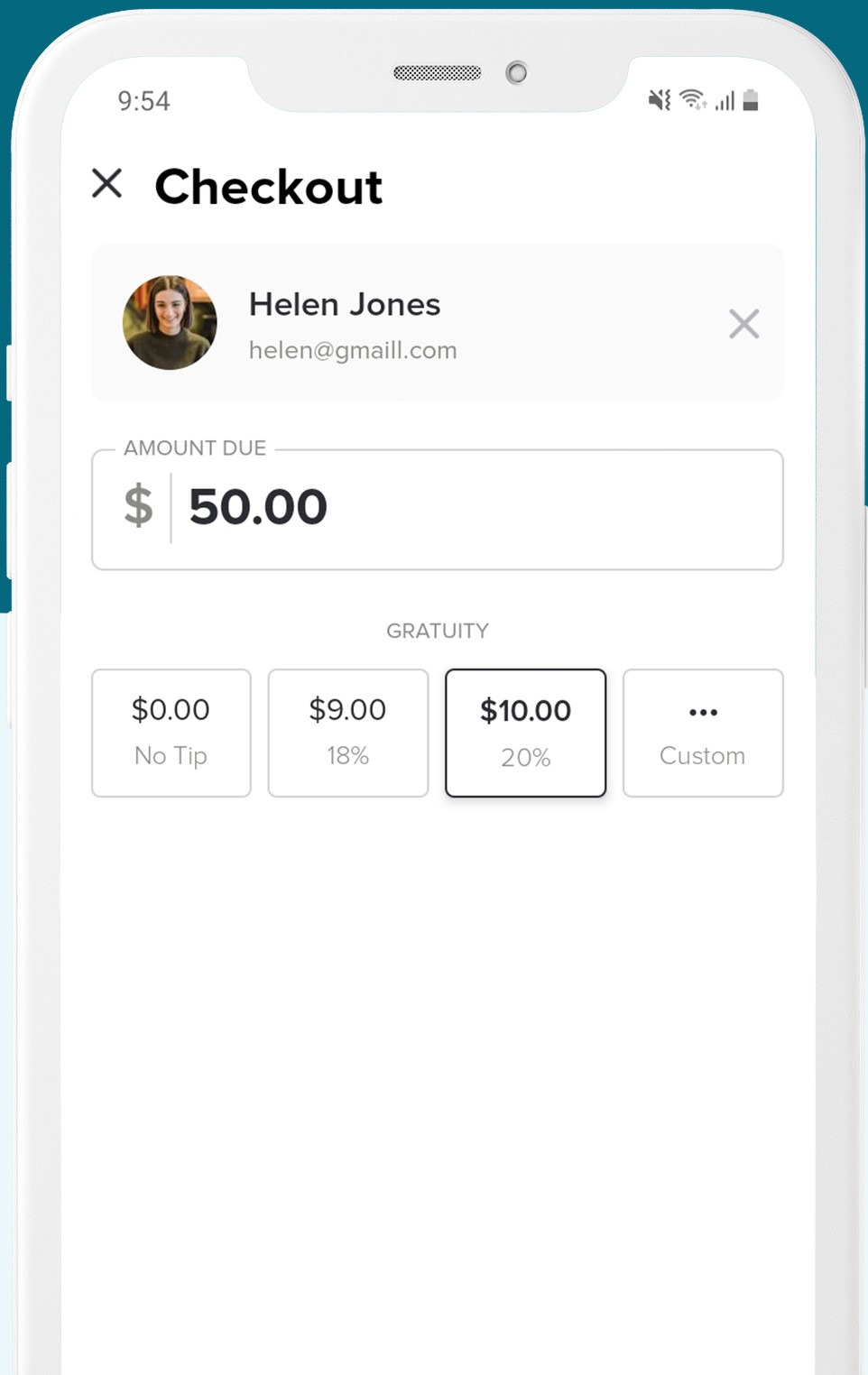
Task: Select the 20% gratuity of $10.00
Action: (525, 733)
